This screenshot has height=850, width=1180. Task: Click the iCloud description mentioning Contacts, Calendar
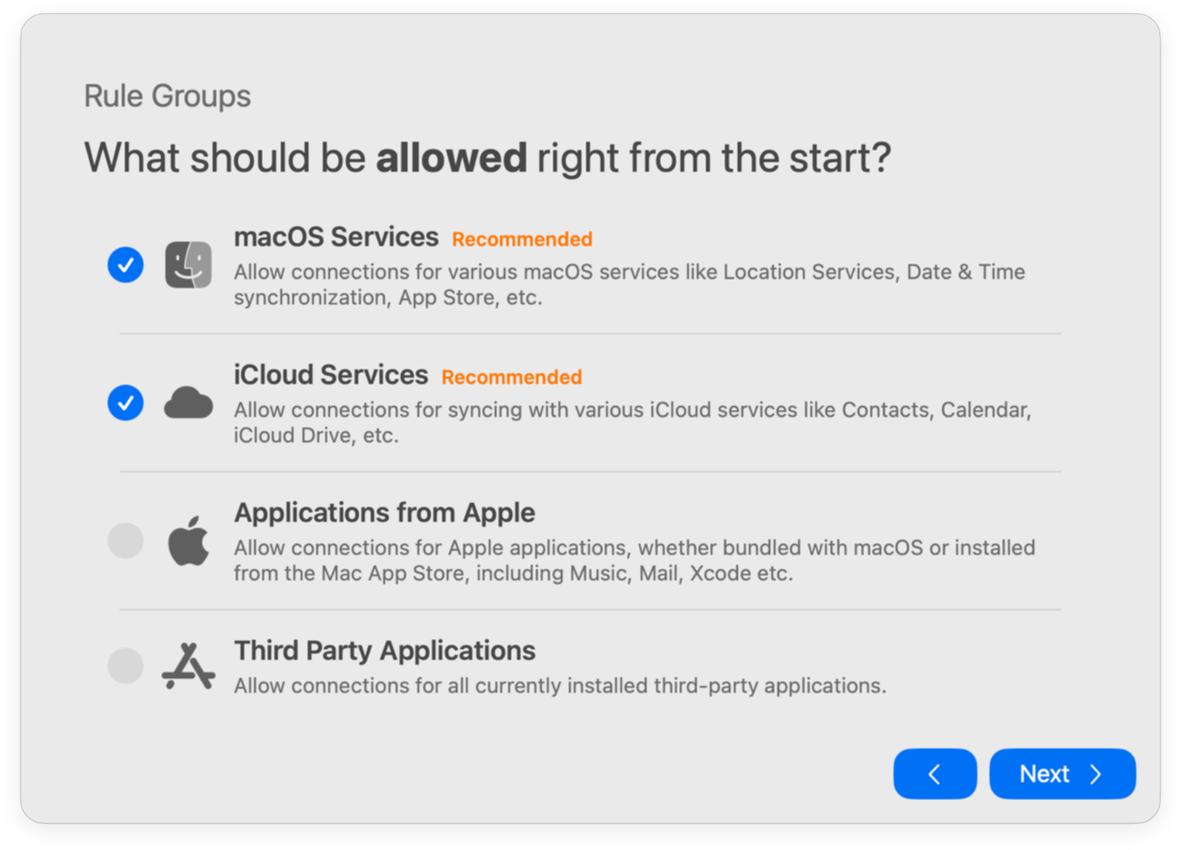point(632,422)
